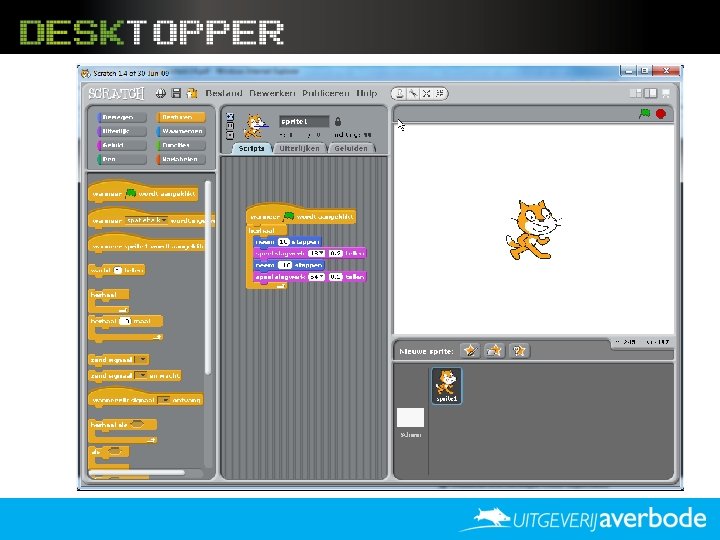Click beats value in first 'speel slagwerk' block
Viewport: 720px width, 540px height.
click(x=336, y=253)
